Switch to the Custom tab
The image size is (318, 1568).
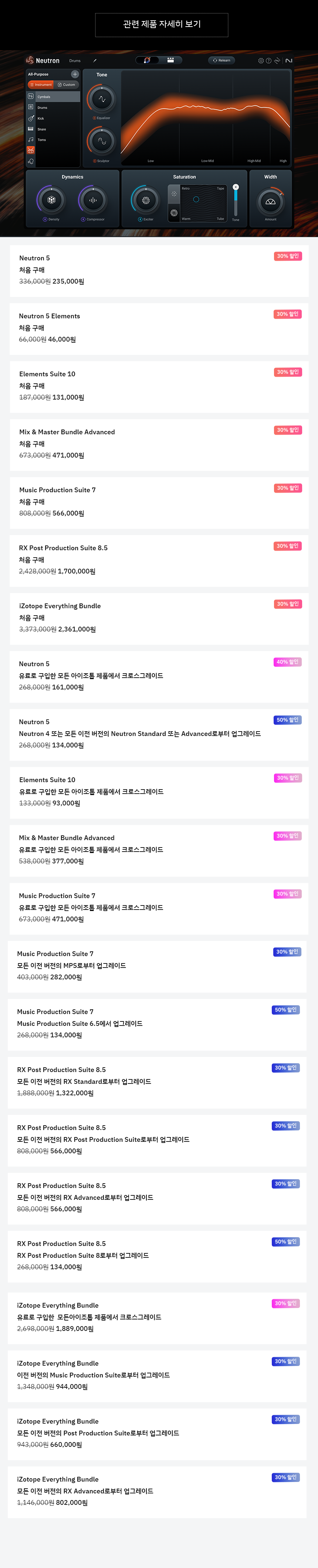(67, 85)
